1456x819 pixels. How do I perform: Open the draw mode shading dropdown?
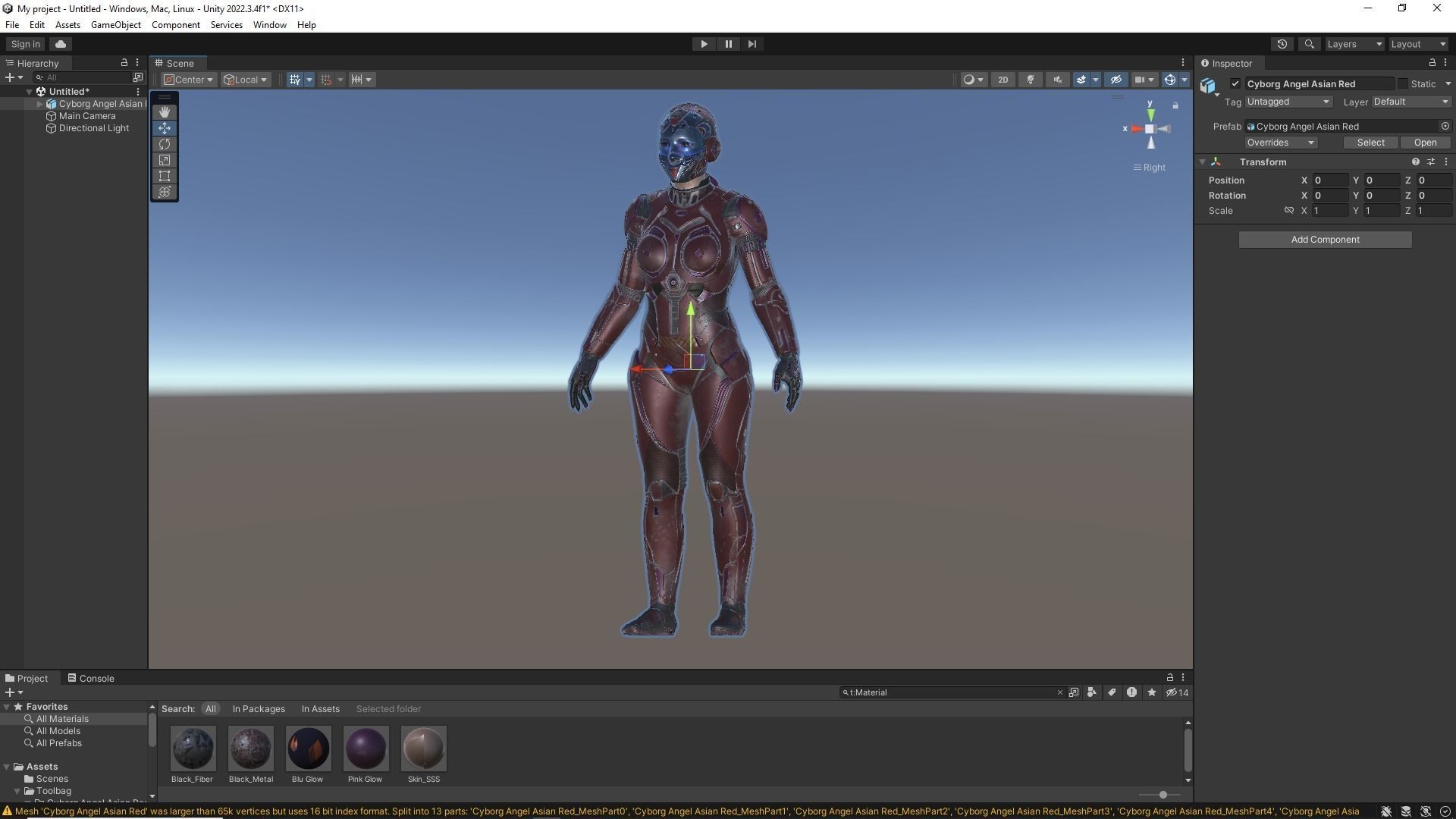974,80
